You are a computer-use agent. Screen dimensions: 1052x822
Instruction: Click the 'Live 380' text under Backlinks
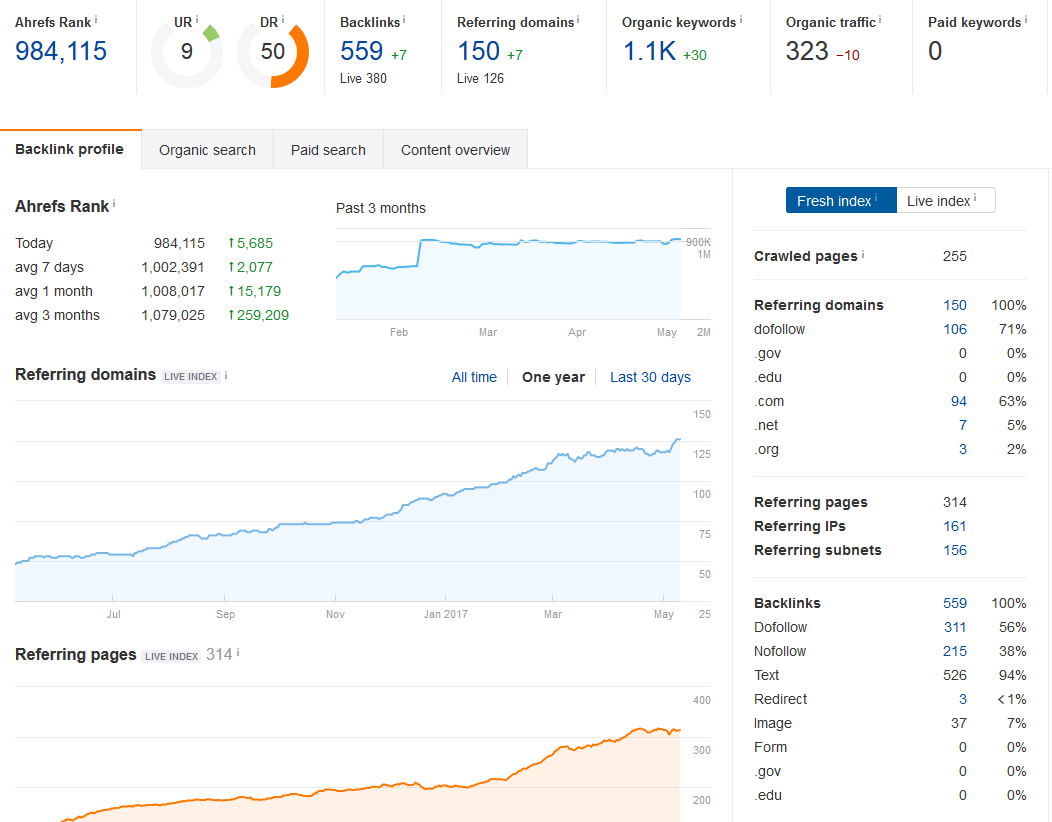point(363,79)
